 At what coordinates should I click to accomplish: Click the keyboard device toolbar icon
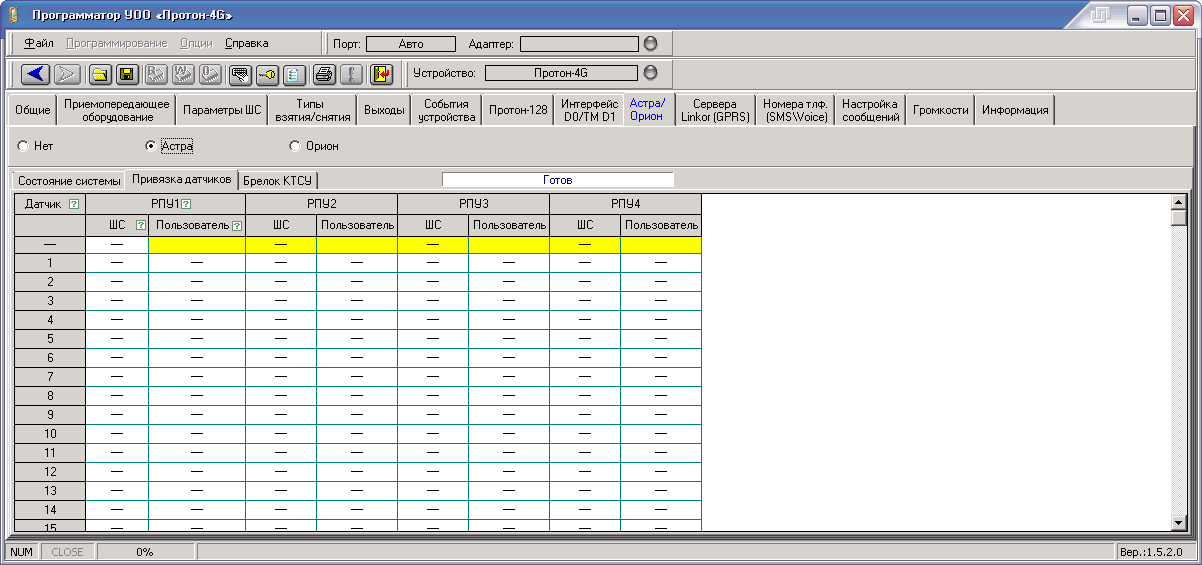tap(240, 73)
